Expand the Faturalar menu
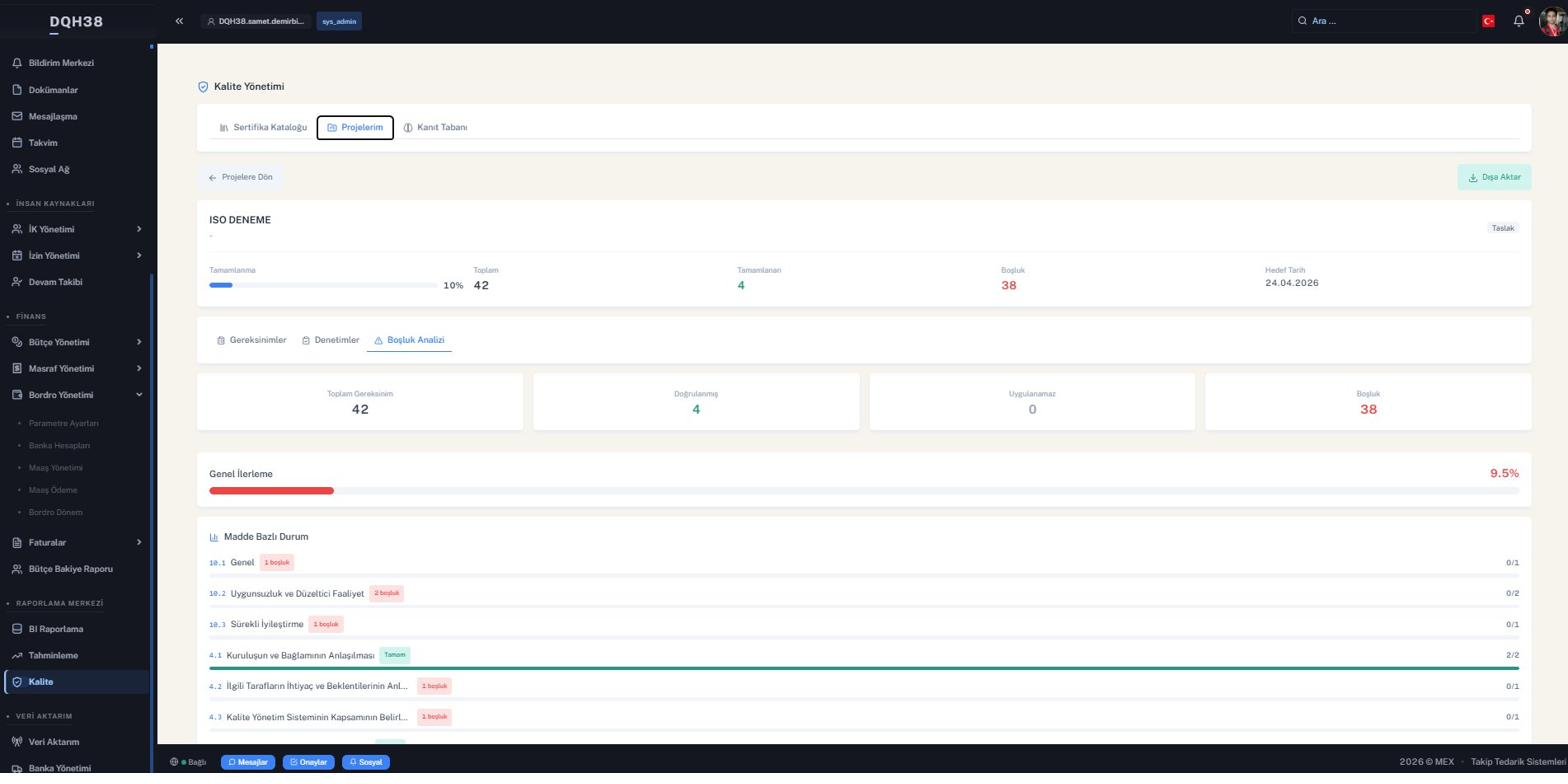The width and height of the screenshot is (1568, 784). coord(77,543)
